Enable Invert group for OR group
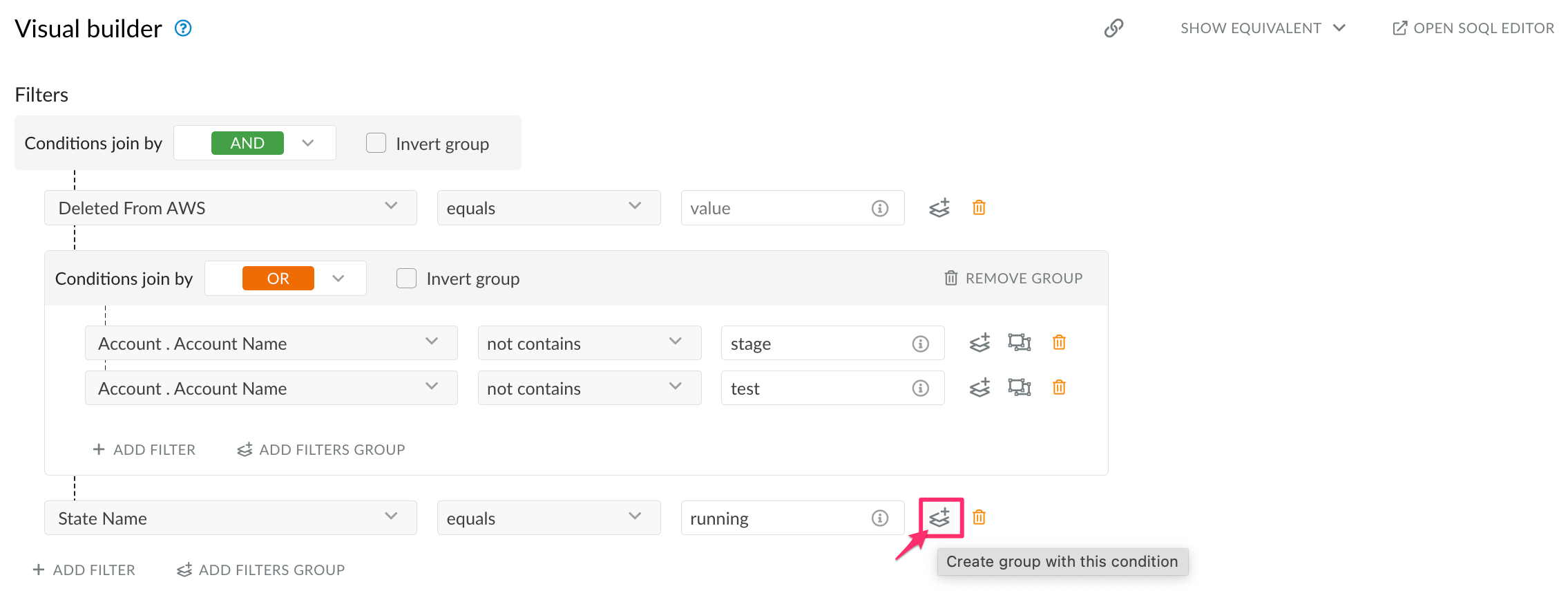 click(406, 279)
